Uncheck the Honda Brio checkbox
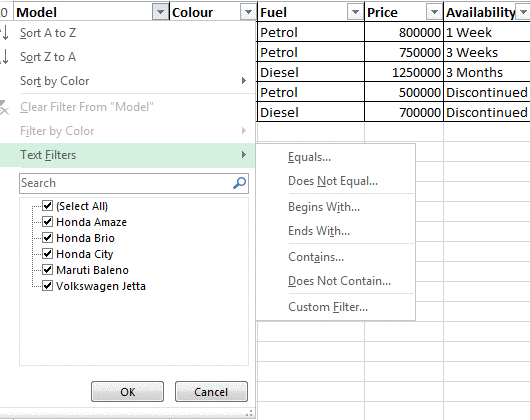The image size is (530, 420). tap(47, 238)
